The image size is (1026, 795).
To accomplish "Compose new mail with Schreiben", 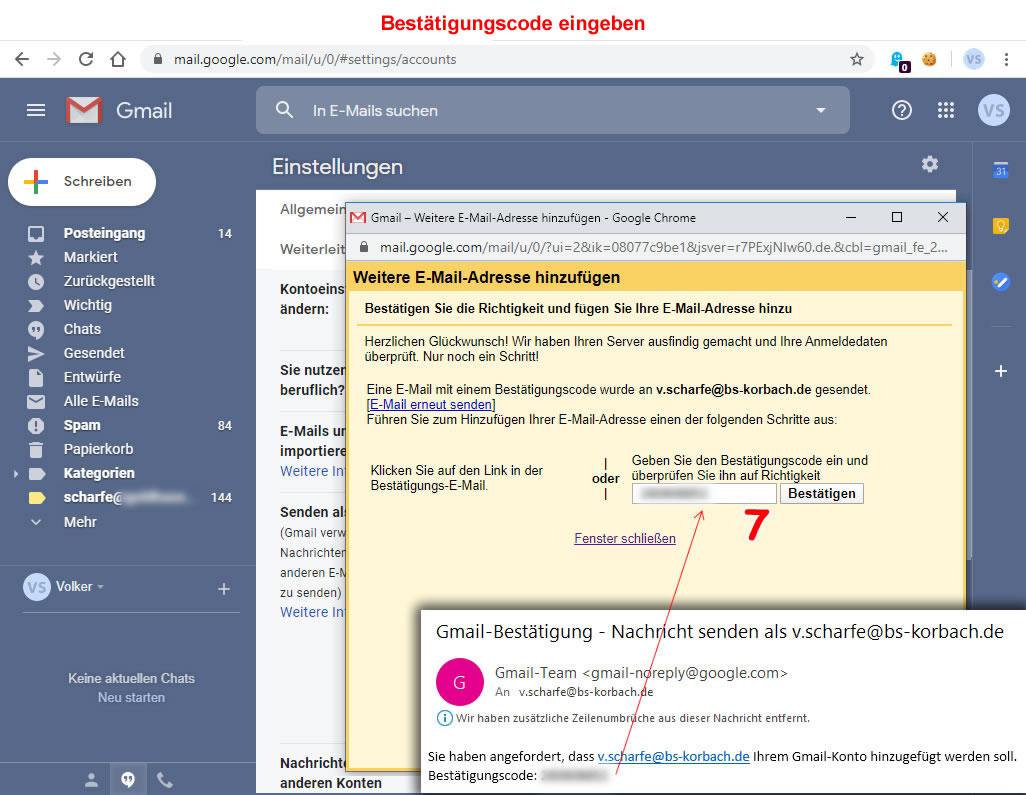I will (82, 181).
